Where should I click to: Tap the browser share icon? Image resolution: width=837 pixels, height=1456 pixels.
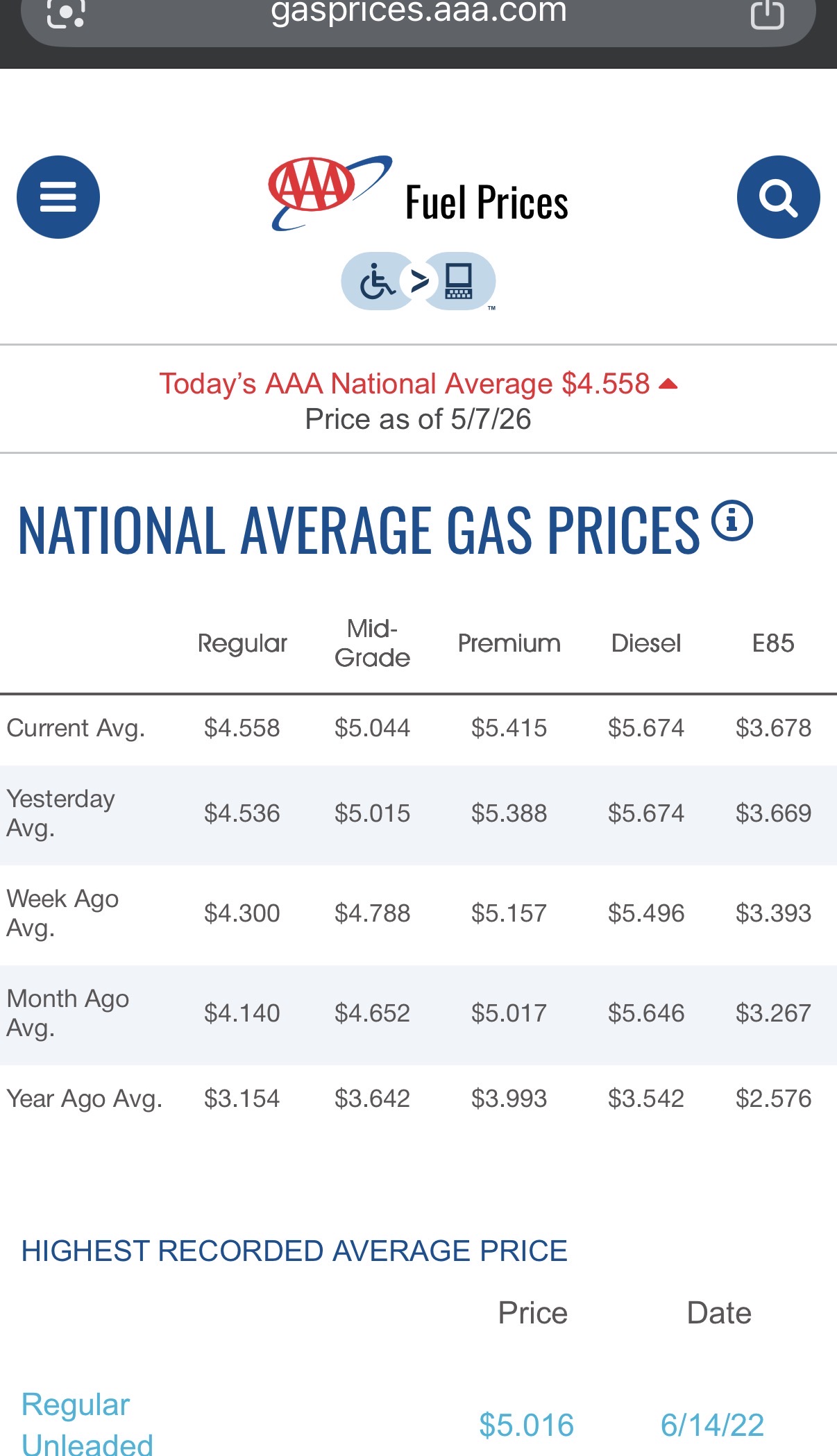coord(768,13)
